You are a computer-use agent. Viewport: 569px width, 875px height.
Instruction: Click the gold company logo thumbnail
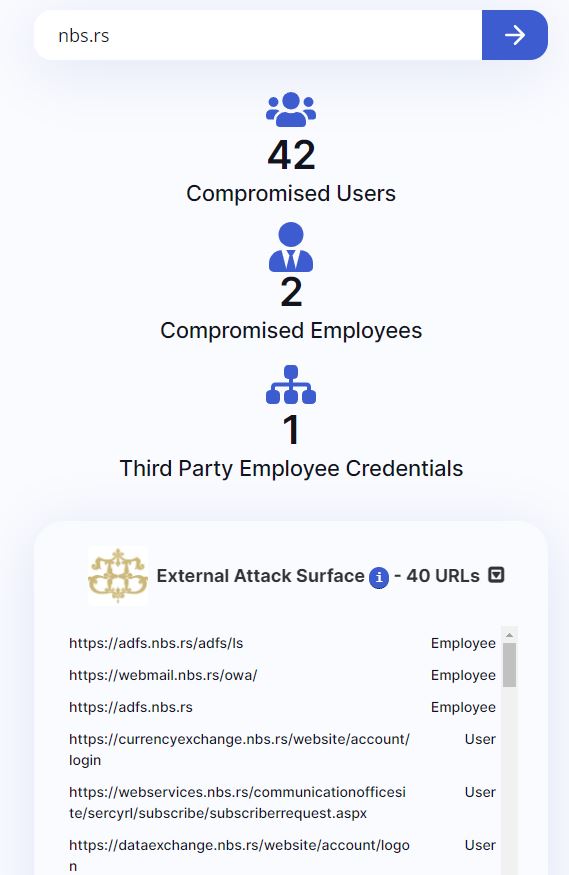[x=118, y=575]
